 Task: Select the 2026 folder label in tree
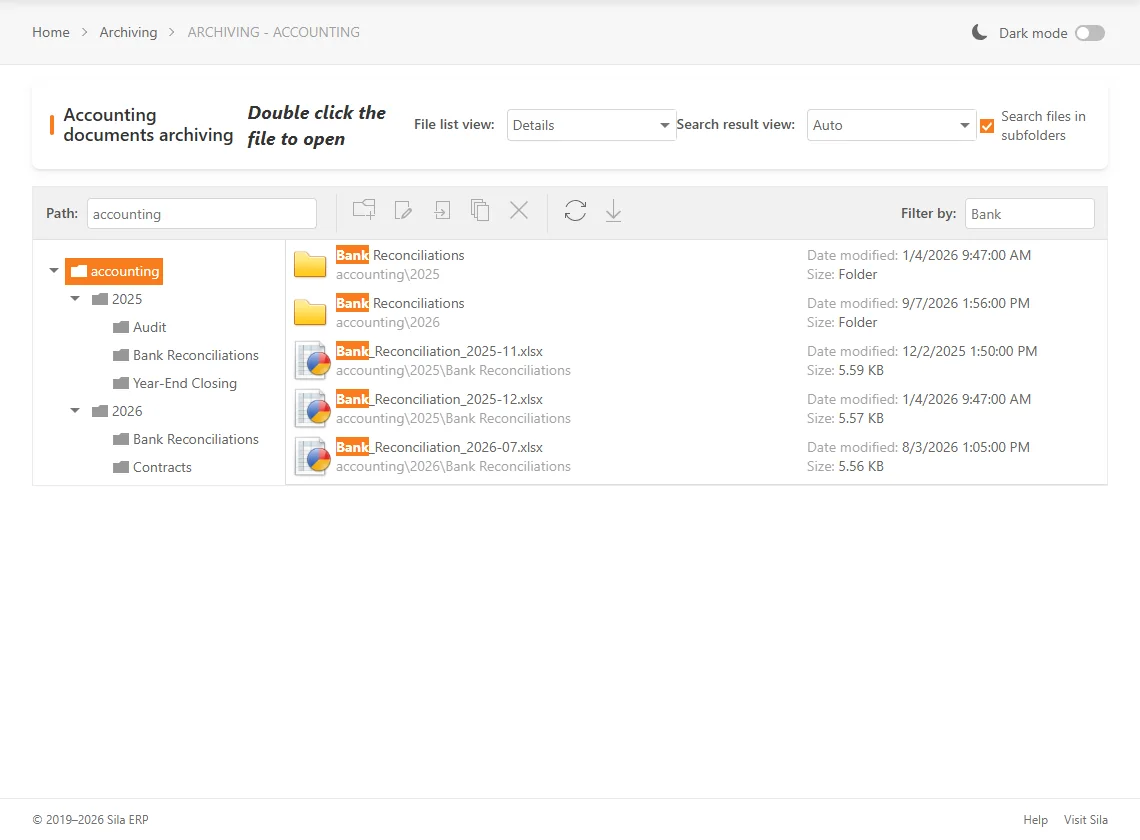click(127, 411)
